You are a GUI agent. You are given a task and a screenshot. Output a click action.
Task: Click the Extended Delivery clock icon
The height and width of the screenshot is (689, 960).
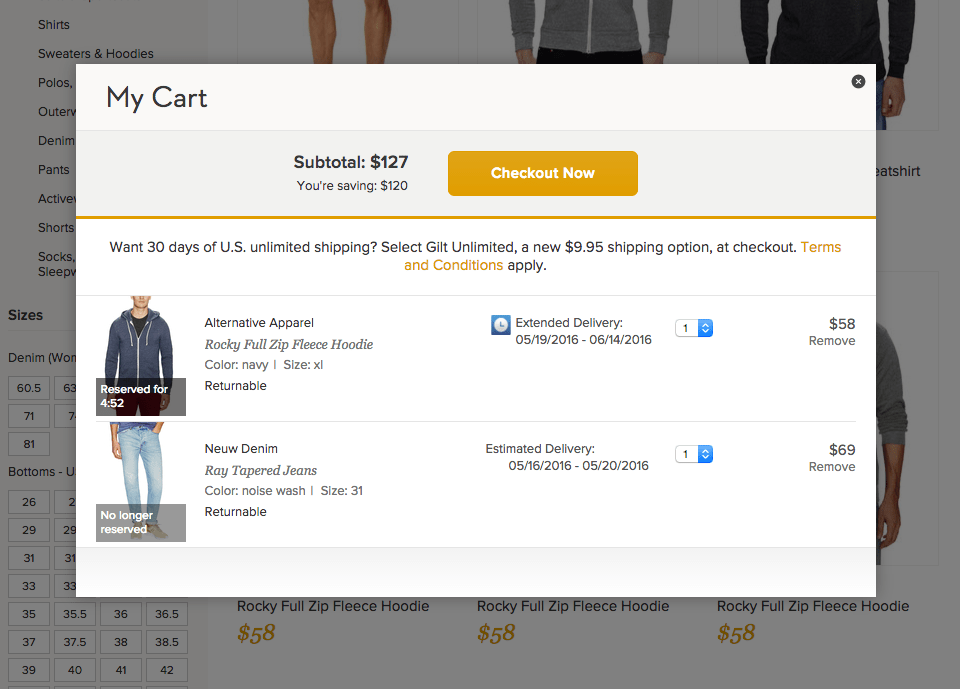pos(501,325)
